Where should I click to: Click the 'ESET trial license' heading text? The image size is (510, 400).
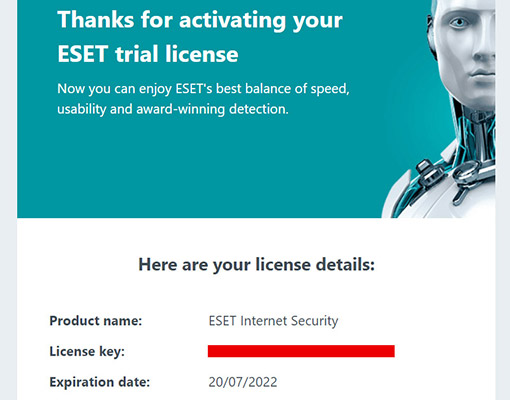(x=148, y=54)
